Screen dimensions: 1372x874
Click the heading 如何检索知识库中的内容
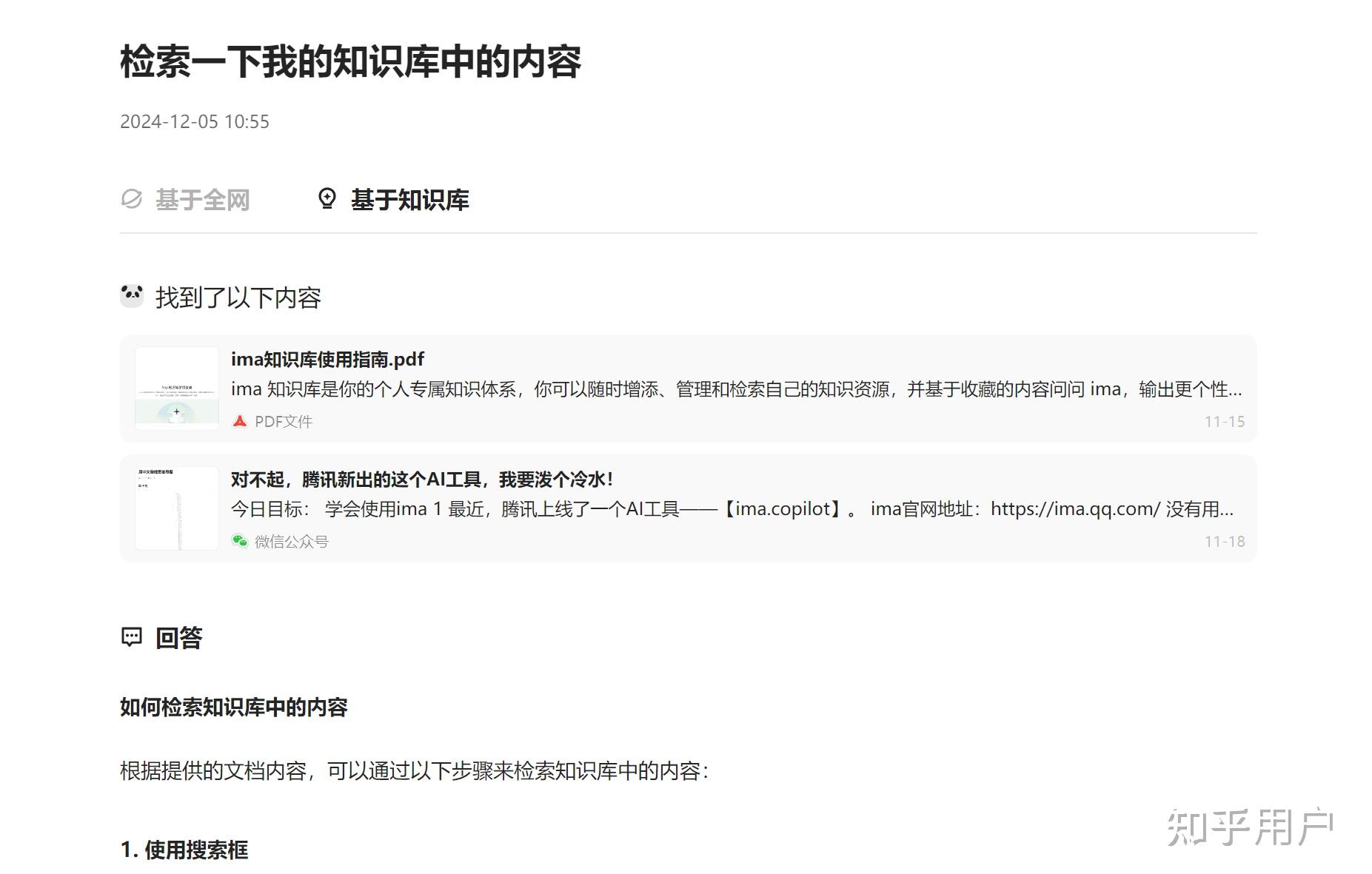pos(235,708)
